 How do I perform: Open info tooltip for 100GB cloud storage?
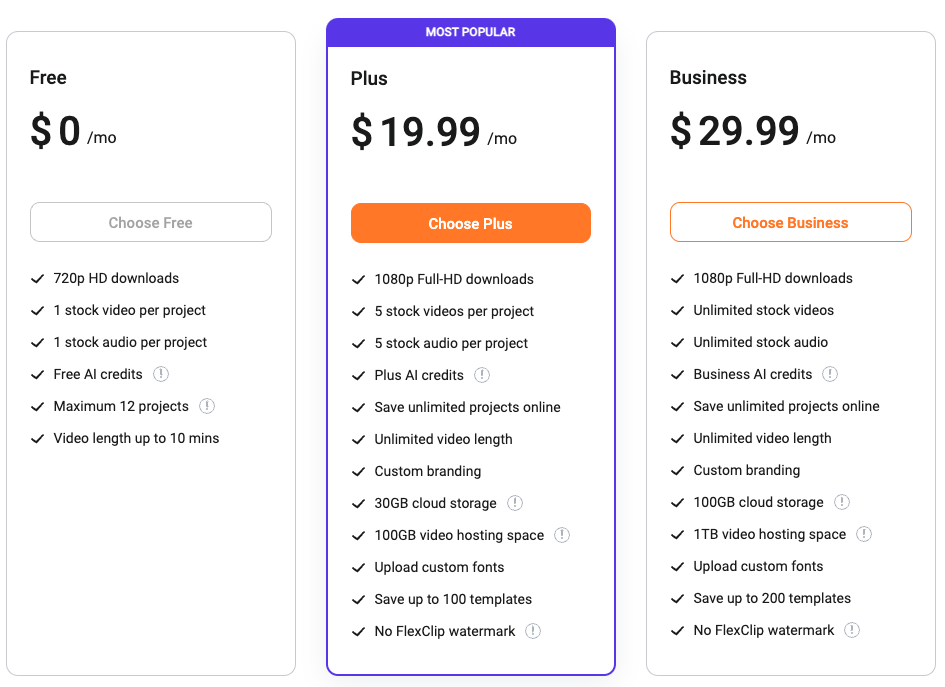tap(842, 502)
